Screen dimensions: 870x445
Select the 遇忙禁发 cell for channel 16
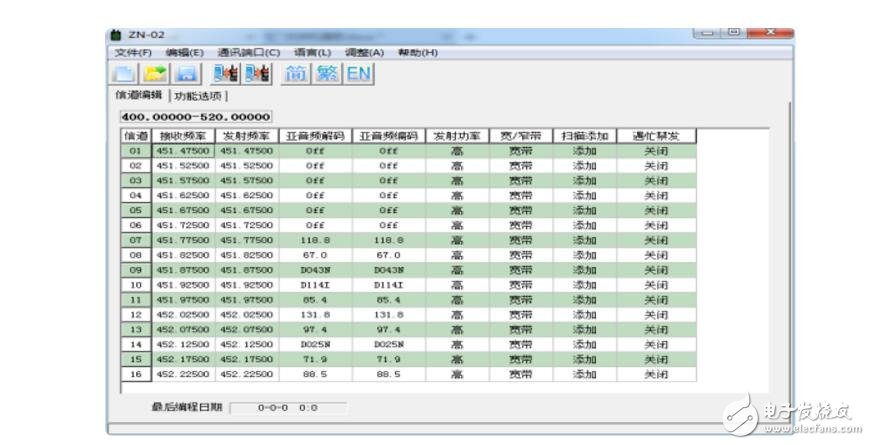pos(655,374)
